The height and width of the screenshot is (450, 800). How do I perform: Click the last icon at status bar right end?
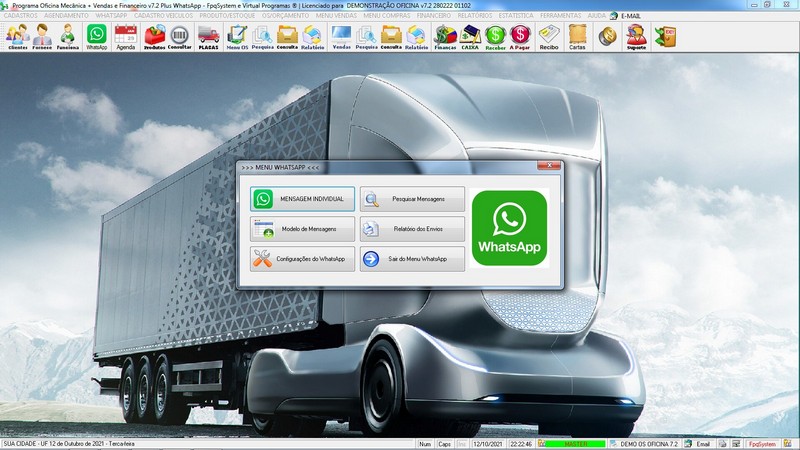(788, 444)
